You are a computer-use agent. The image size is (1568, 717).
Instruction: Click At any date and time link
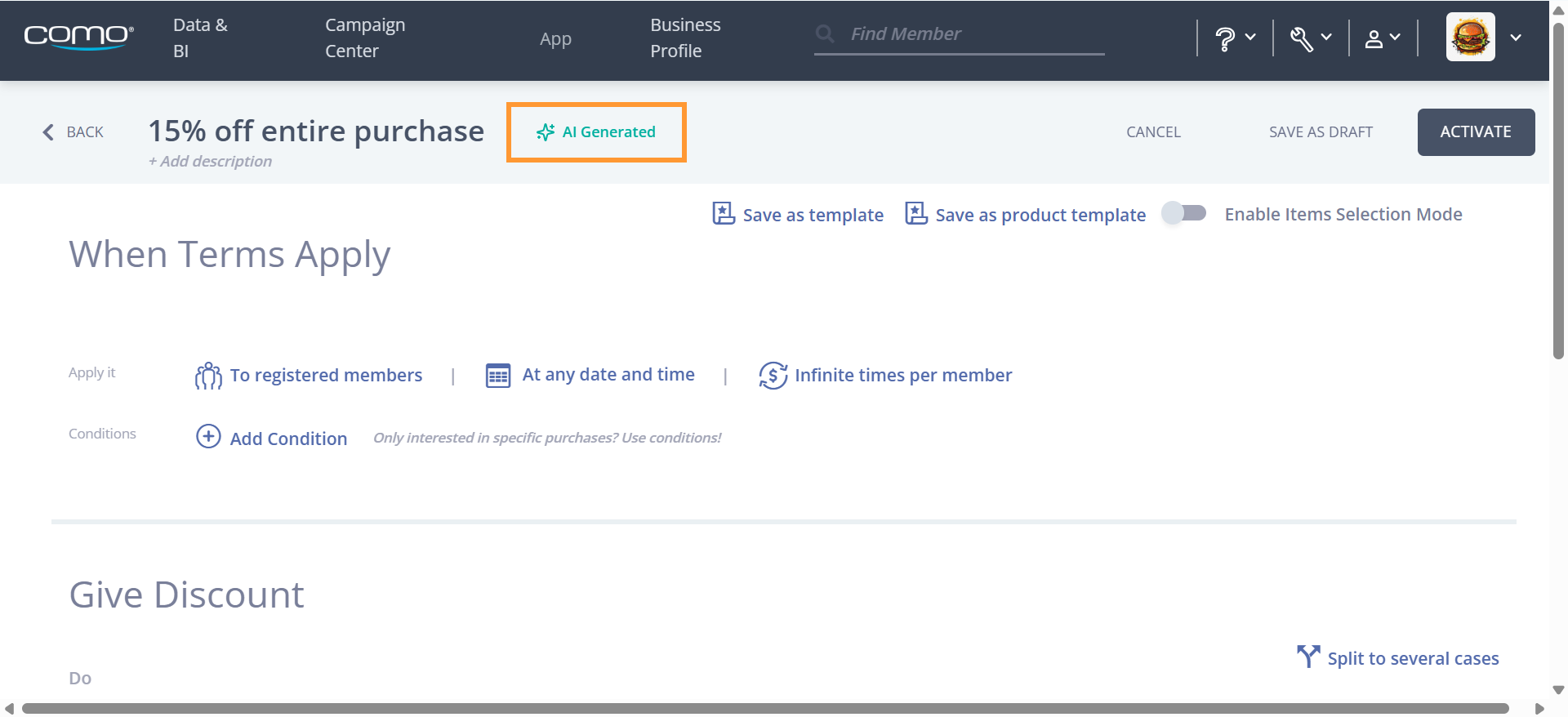click(x=608, y=375)
